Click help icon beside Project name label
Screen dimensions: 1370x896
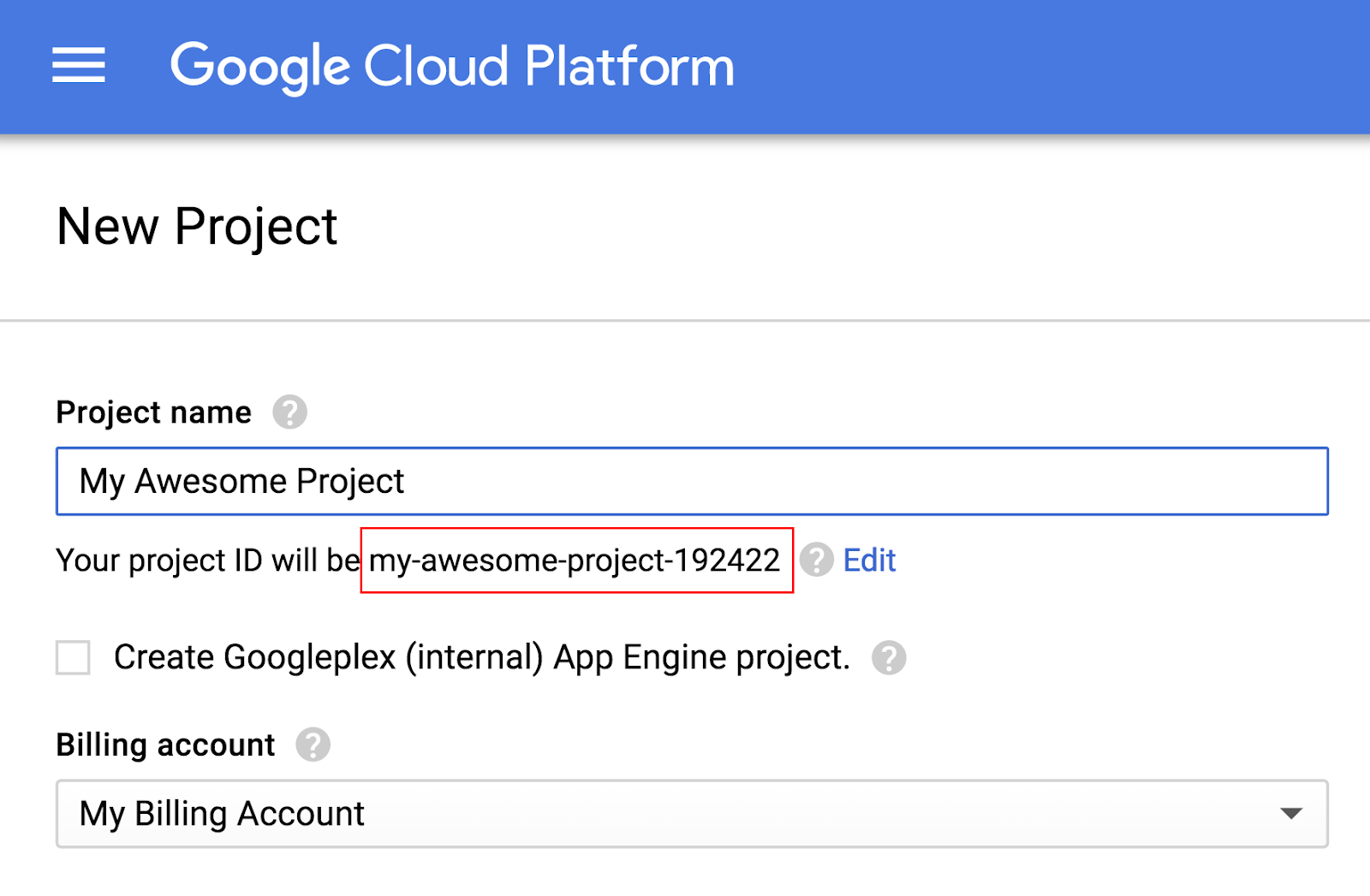pyautogui.click(x=289, y=412)
